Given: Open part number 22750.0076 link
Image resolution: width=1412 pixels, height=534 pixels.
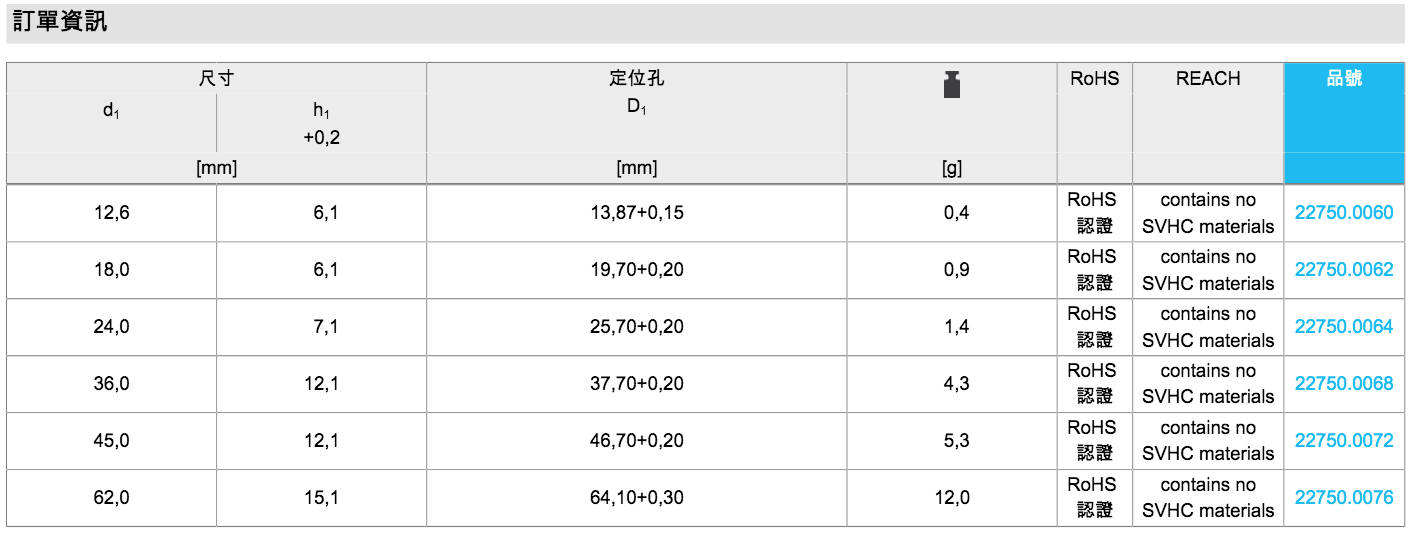Looking at the screenshot, I should [x=1343, y=497].
